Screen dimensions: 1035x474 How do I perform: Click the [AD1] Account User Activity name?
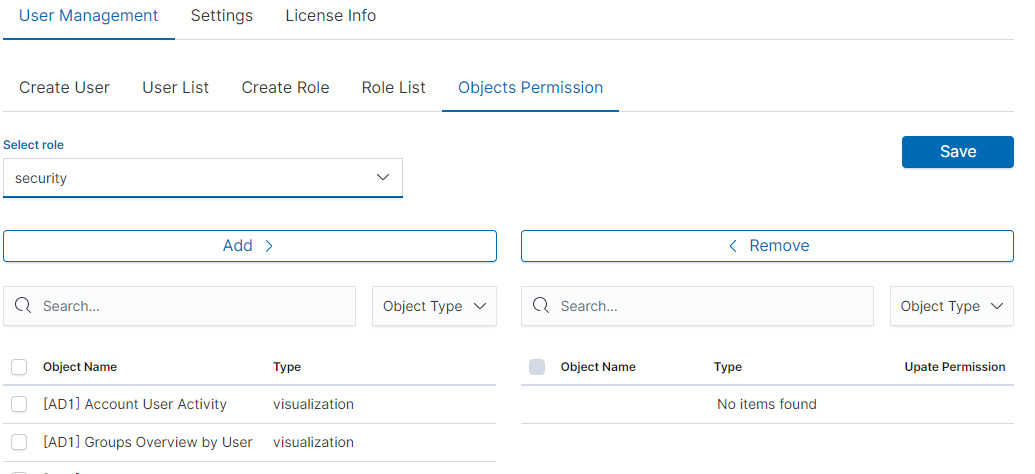coord(135,404)
